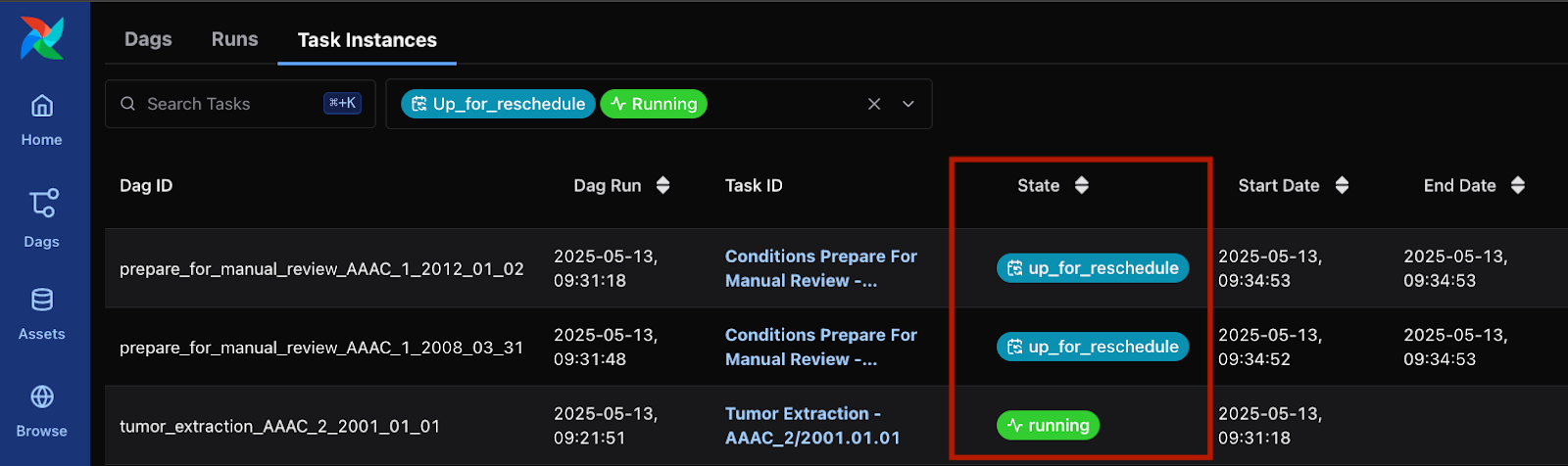Expand the state filter dropdown chevron
1568x466 pixels.
tap(908, 104)
